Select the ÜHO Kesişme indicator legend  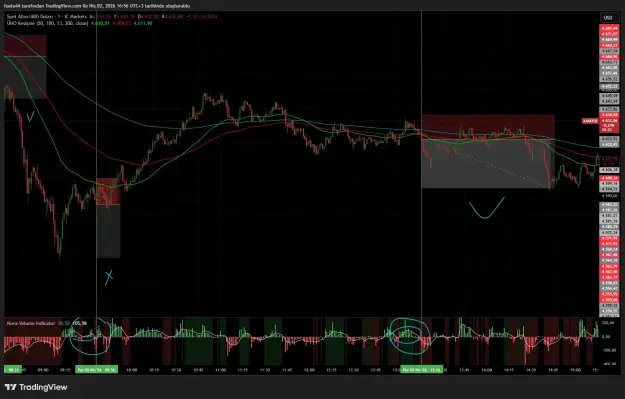pos(47,24)
